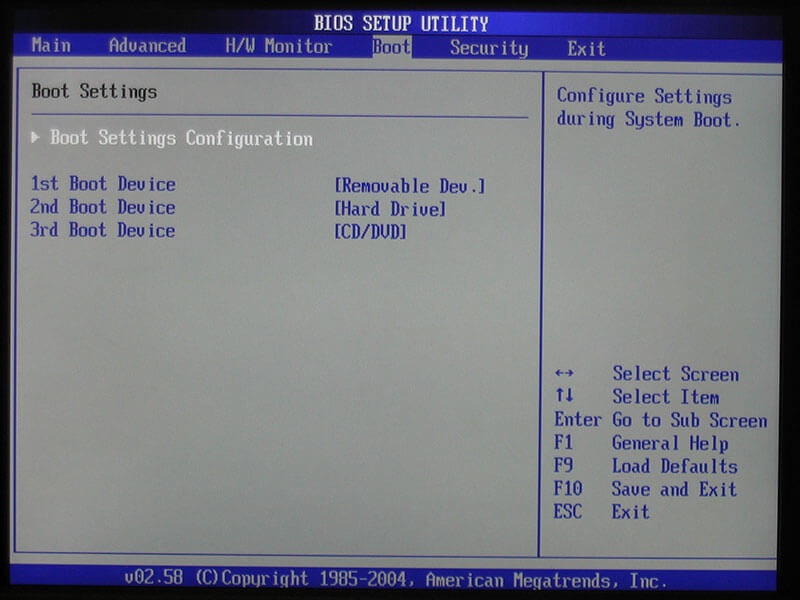Click the F1 General Help entry
The image size is (800, 600).
[641, 443]
